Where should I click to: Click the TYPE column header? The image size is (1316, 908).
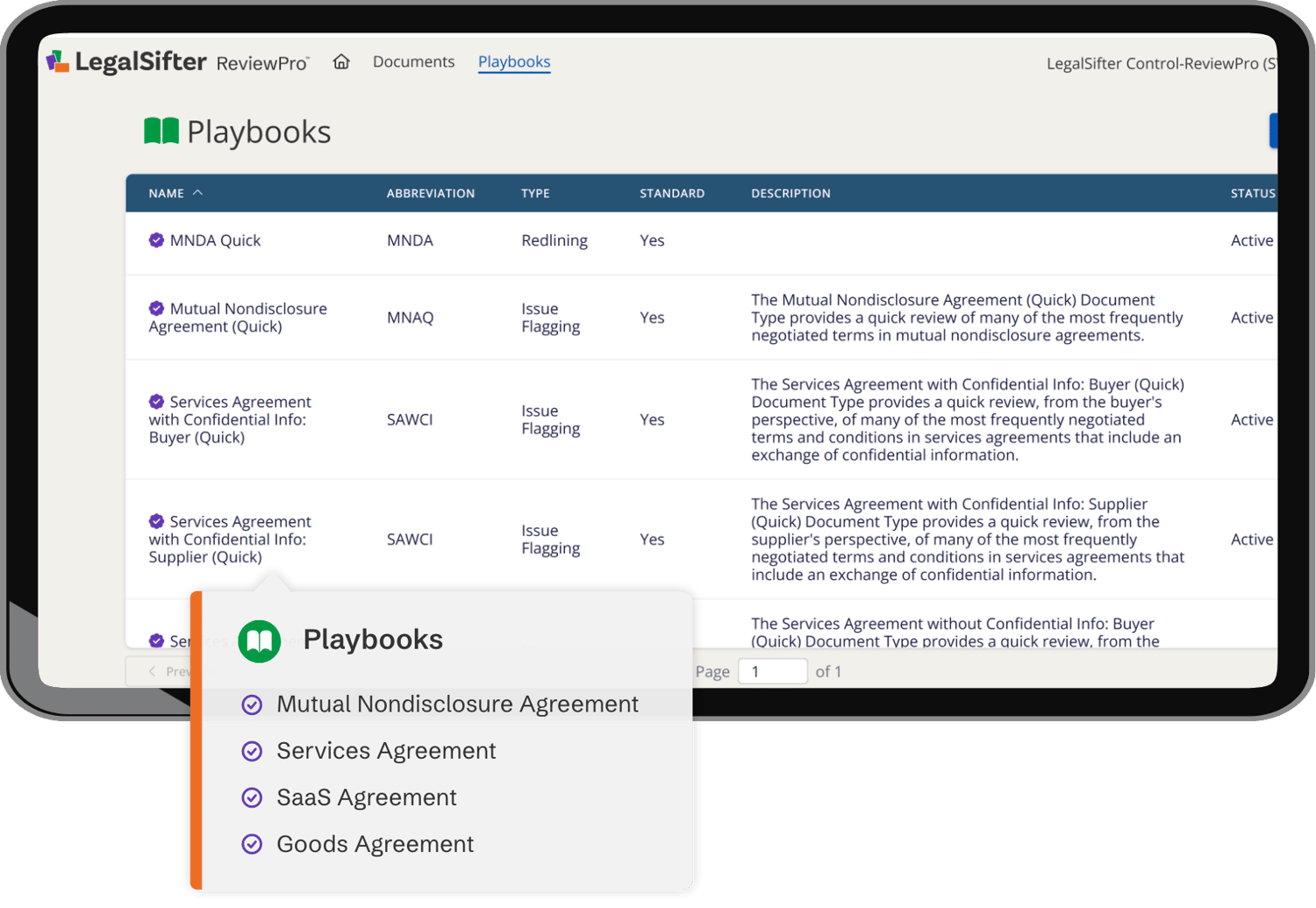pos(535,193)
